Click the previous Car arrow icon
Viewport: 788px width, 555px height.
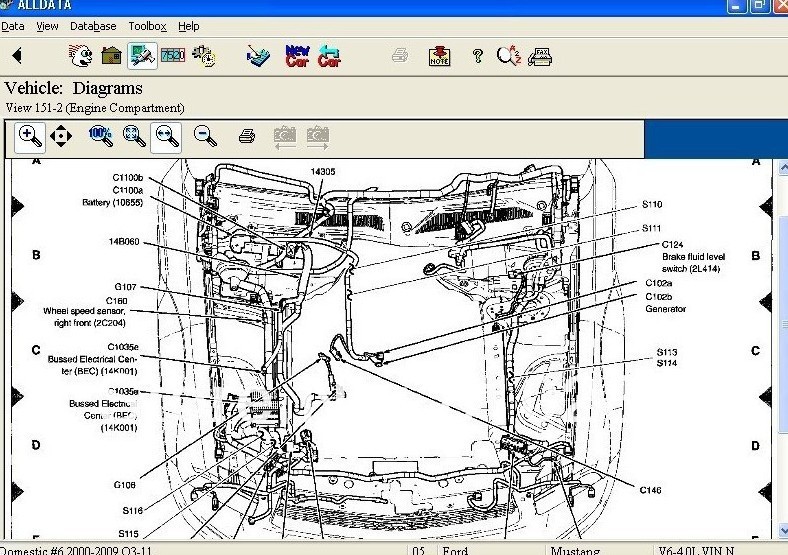(329, 56)
